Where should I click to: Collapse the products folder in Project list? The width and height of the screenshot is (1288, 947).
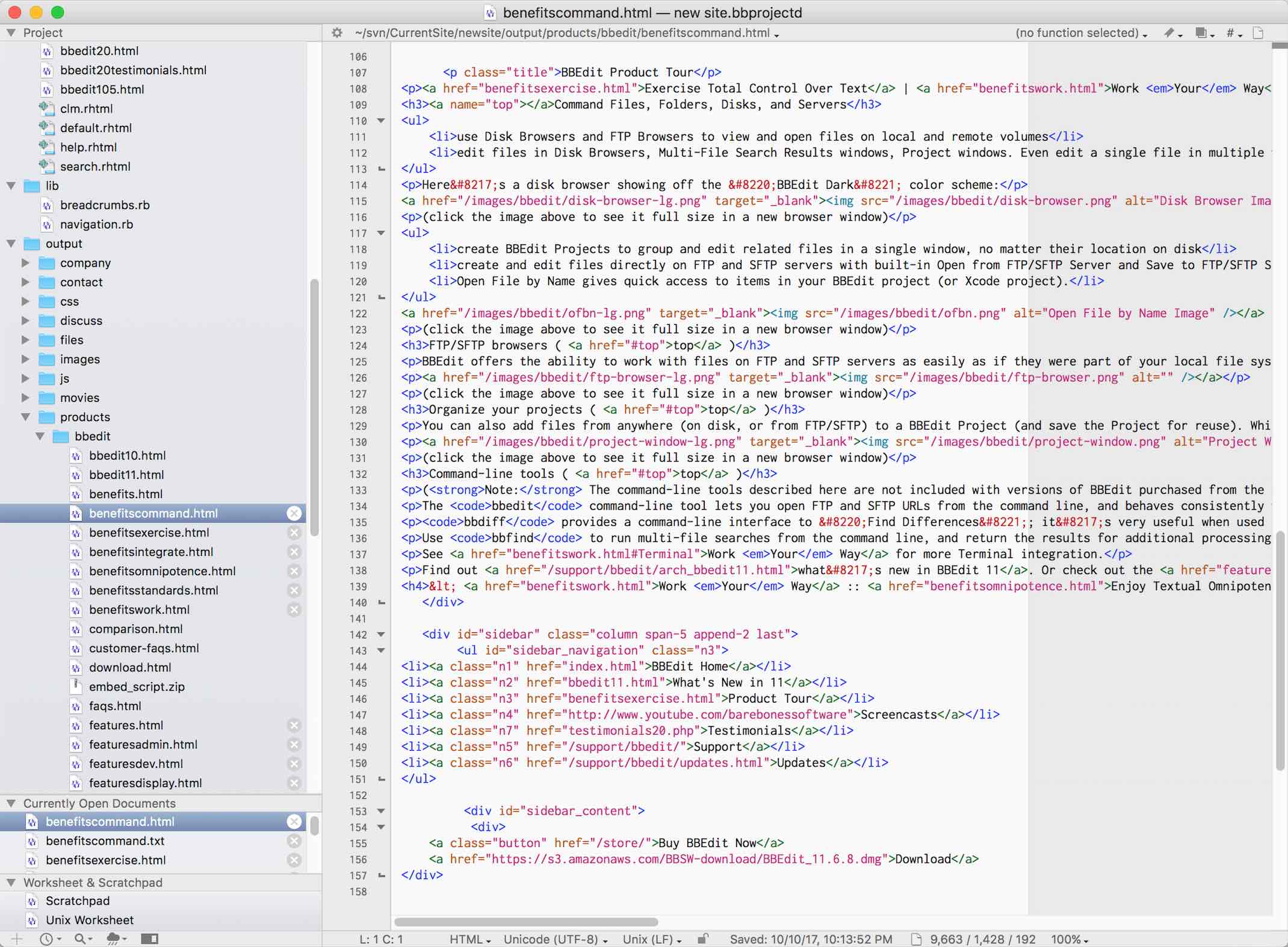pos(25,417)
